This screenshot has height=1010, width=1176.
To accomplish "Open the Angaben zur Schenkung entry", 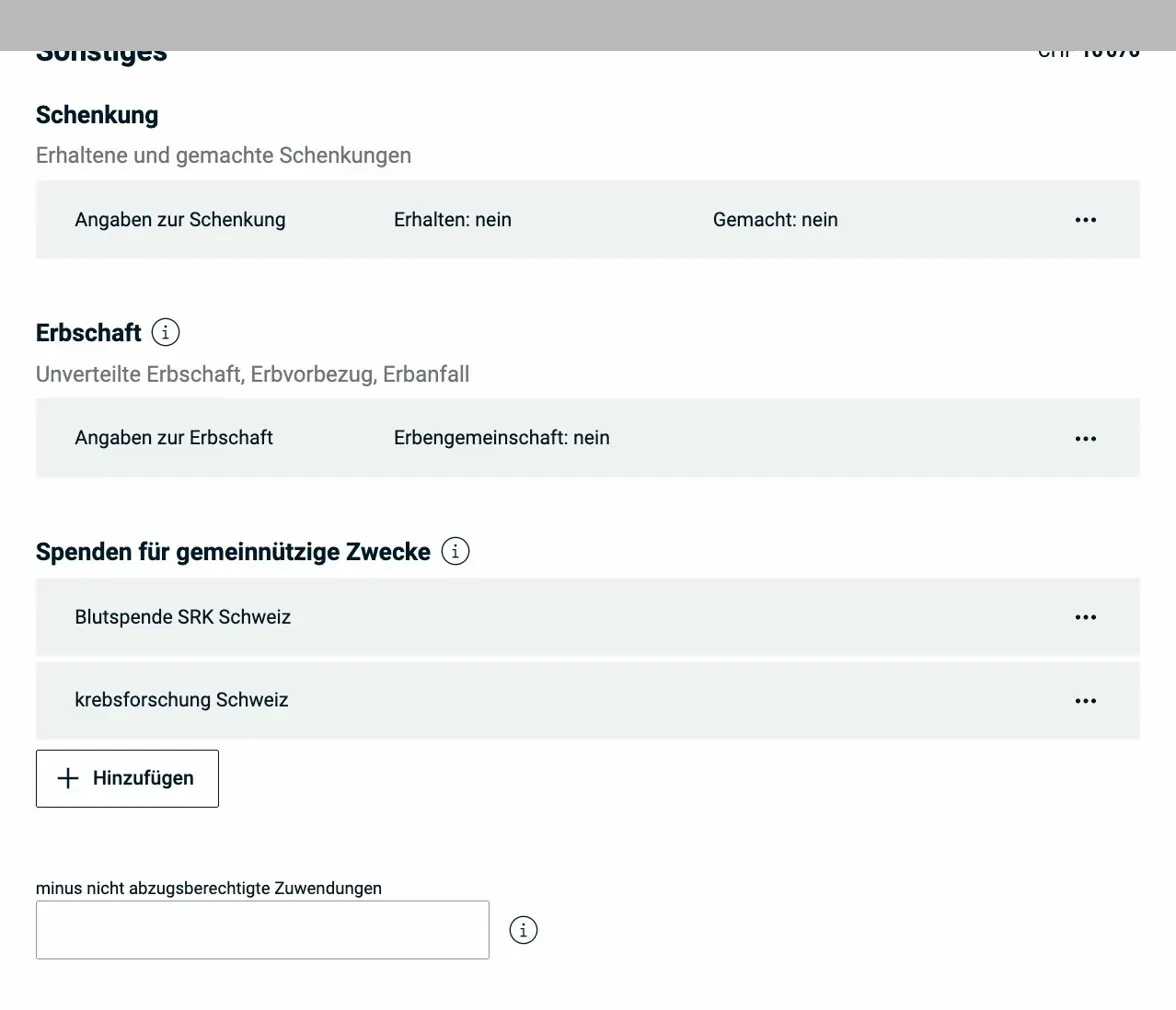I will (x=179, y=219).
